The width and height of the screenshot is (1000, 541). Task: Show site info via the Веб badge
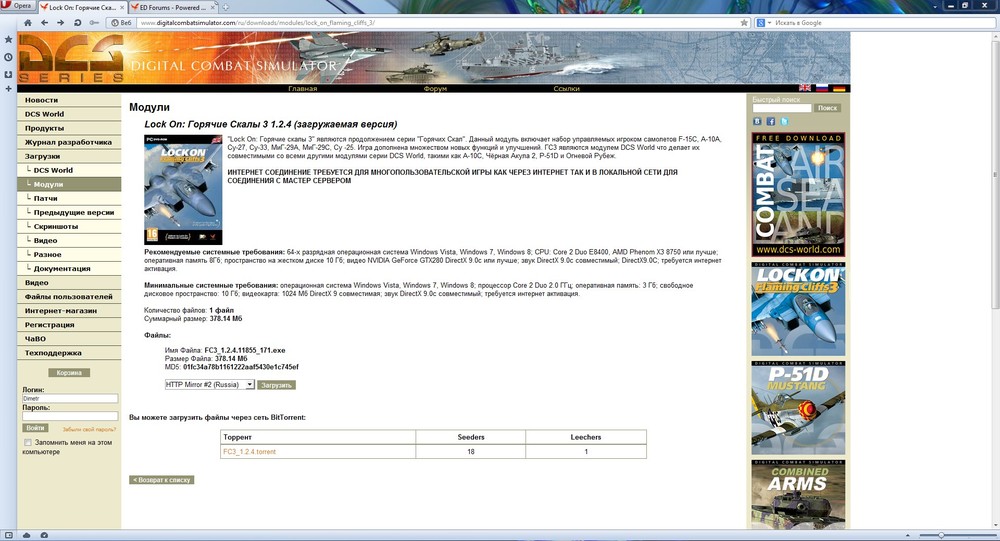[x=122, y=23]
